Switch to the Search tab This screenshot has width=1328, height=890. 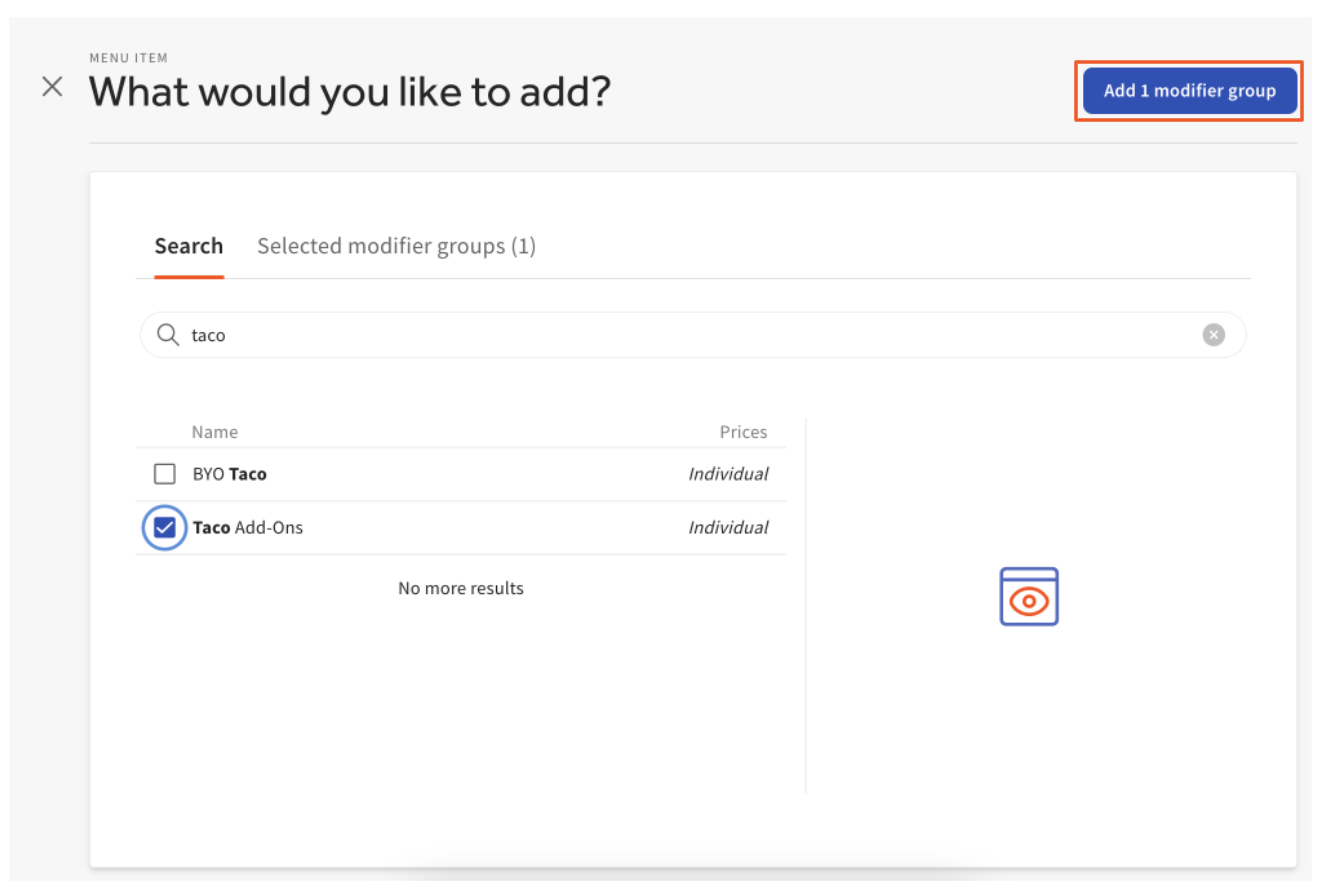tap(188, 246)
